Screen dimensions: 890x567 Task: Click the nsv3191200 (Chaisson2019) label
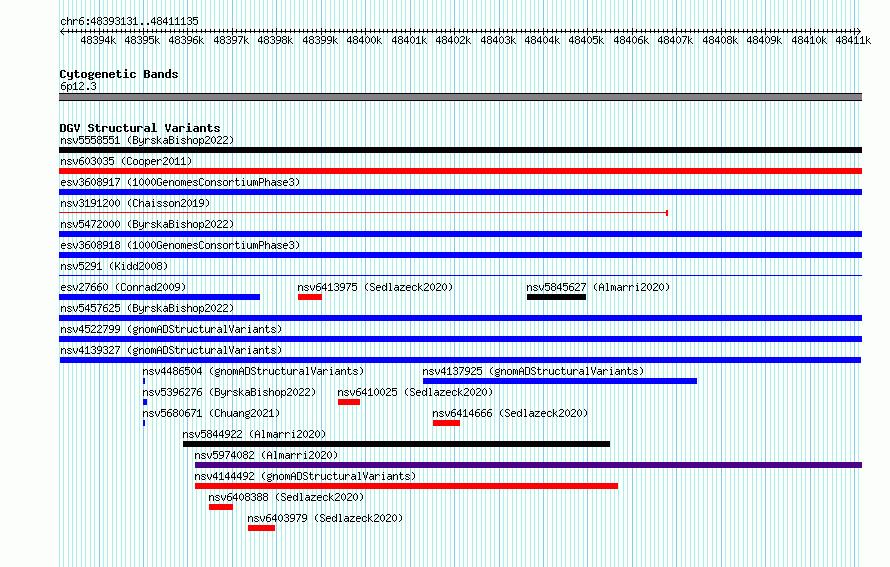135,203
